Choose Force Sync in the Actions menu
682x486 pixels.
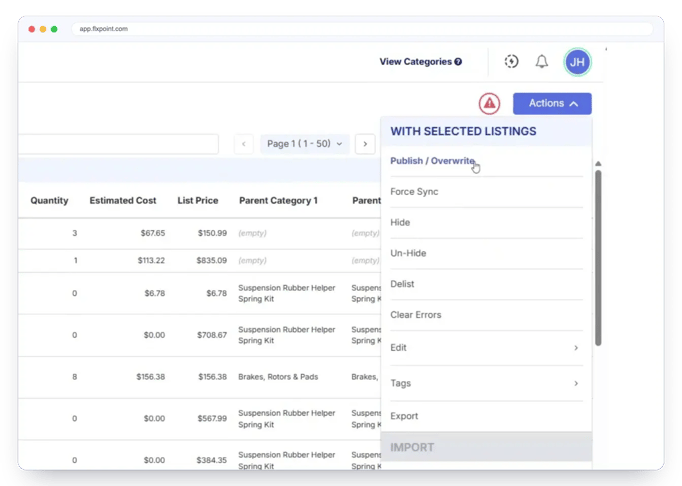coord(414,191)
